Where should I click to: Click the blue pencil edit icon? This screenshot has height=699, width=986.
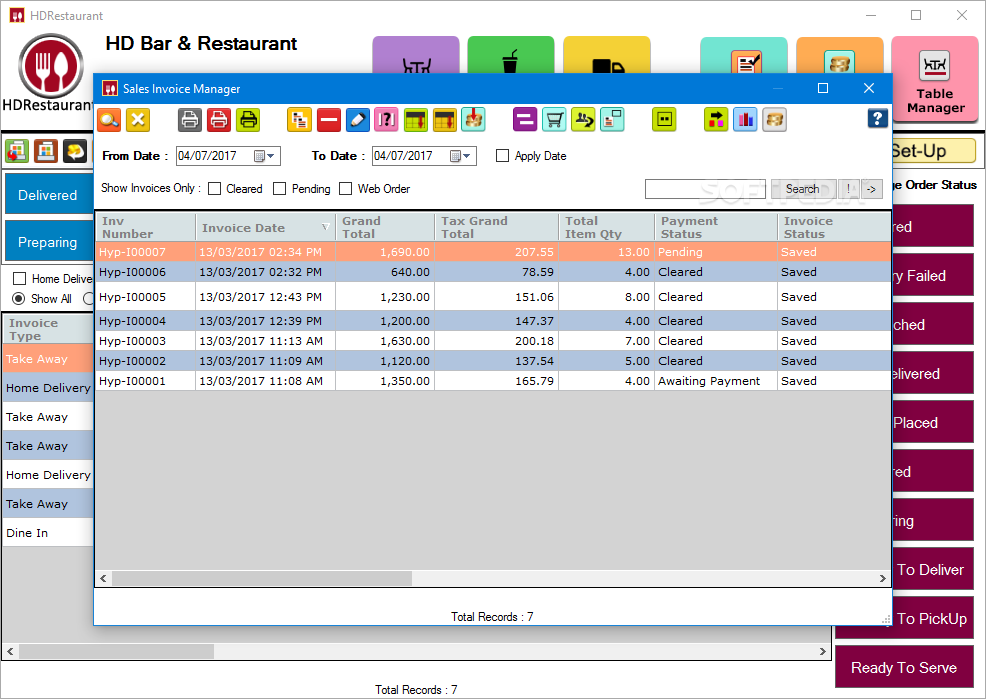pos(358,119)
